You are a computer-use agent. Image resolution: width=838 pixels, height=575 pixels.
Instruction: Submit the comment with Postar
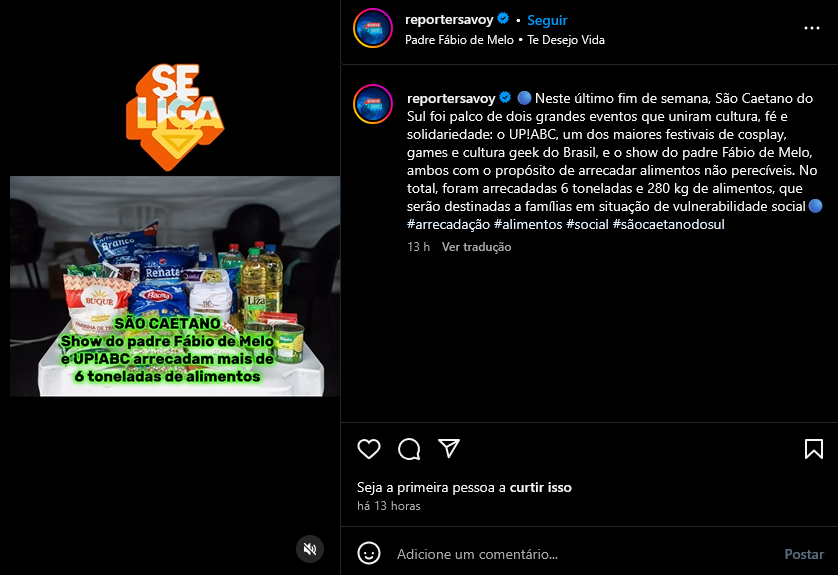pyautogui.click(x=804, y=554)
